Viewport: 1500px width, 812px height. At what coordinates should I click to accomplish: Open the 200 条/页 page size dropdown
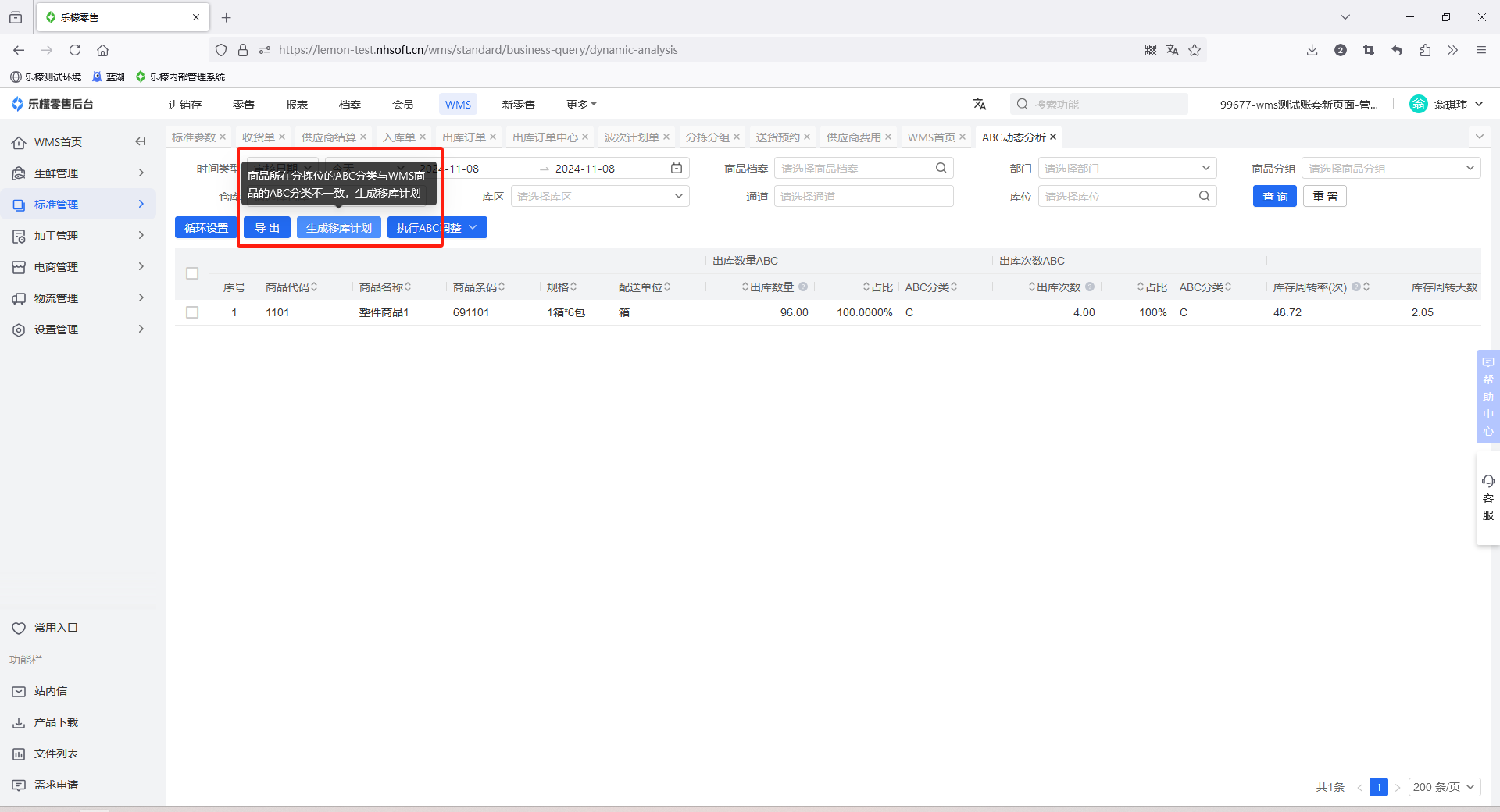click(1445, 786)
